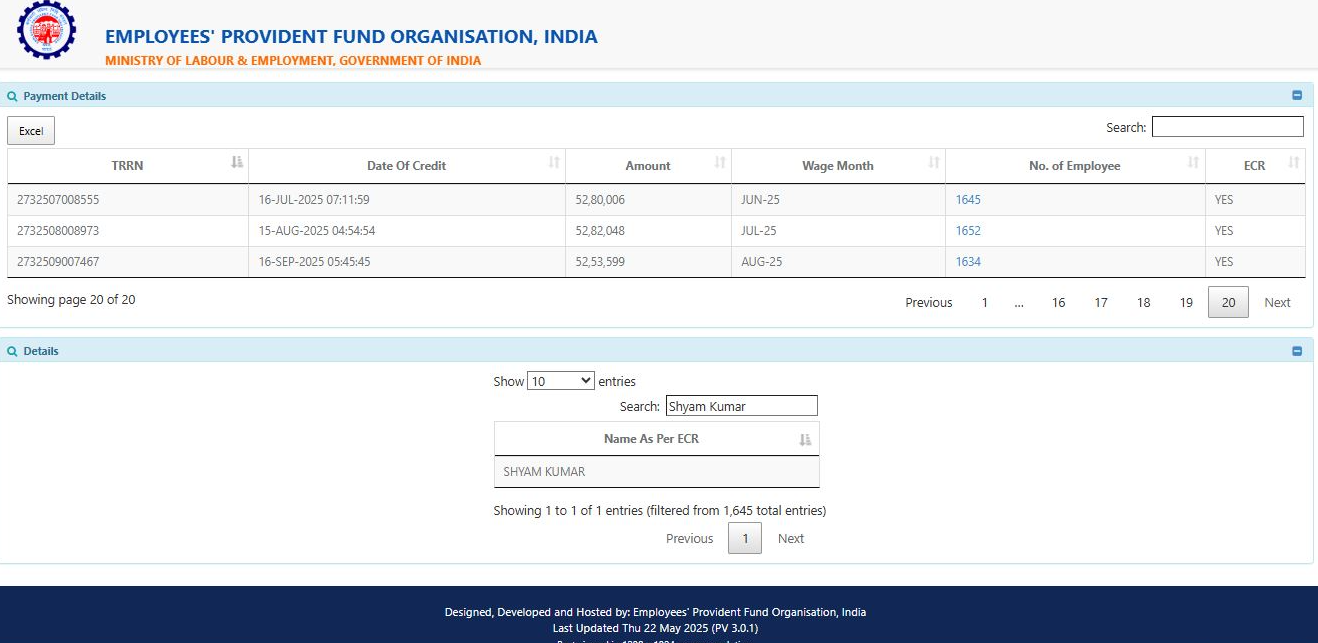This screenshot has width=1318, height=643.
Task: Collapse the Payment Details panel
Action: (1297, 96)
